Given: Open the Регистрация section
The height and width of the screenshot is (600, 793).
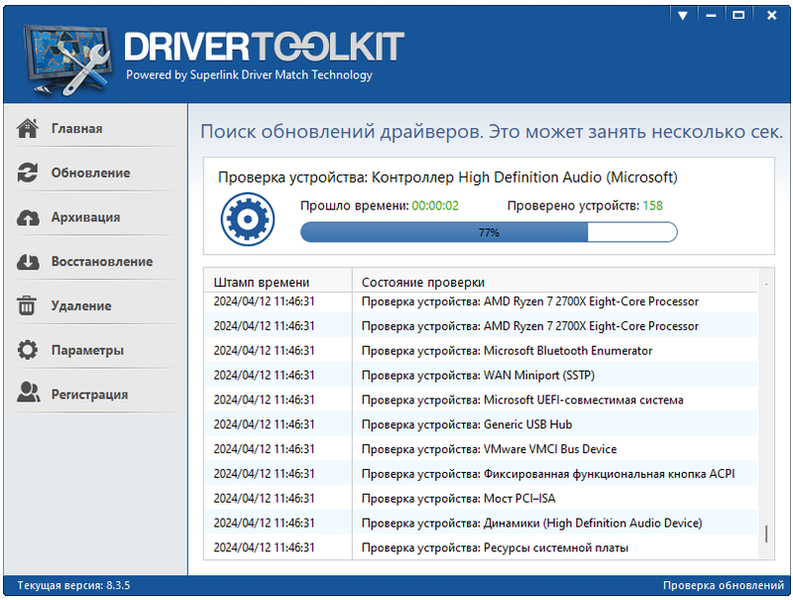Looking at the screenshot, I should (x=96, y=394).
